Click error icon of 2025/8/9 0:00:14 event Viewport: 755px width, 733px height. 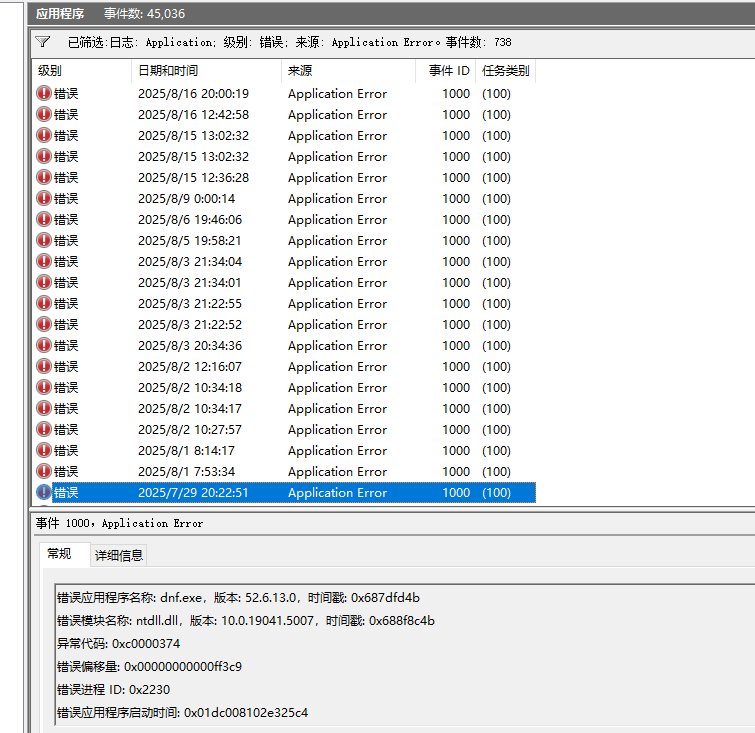click(x=44, y=198)
